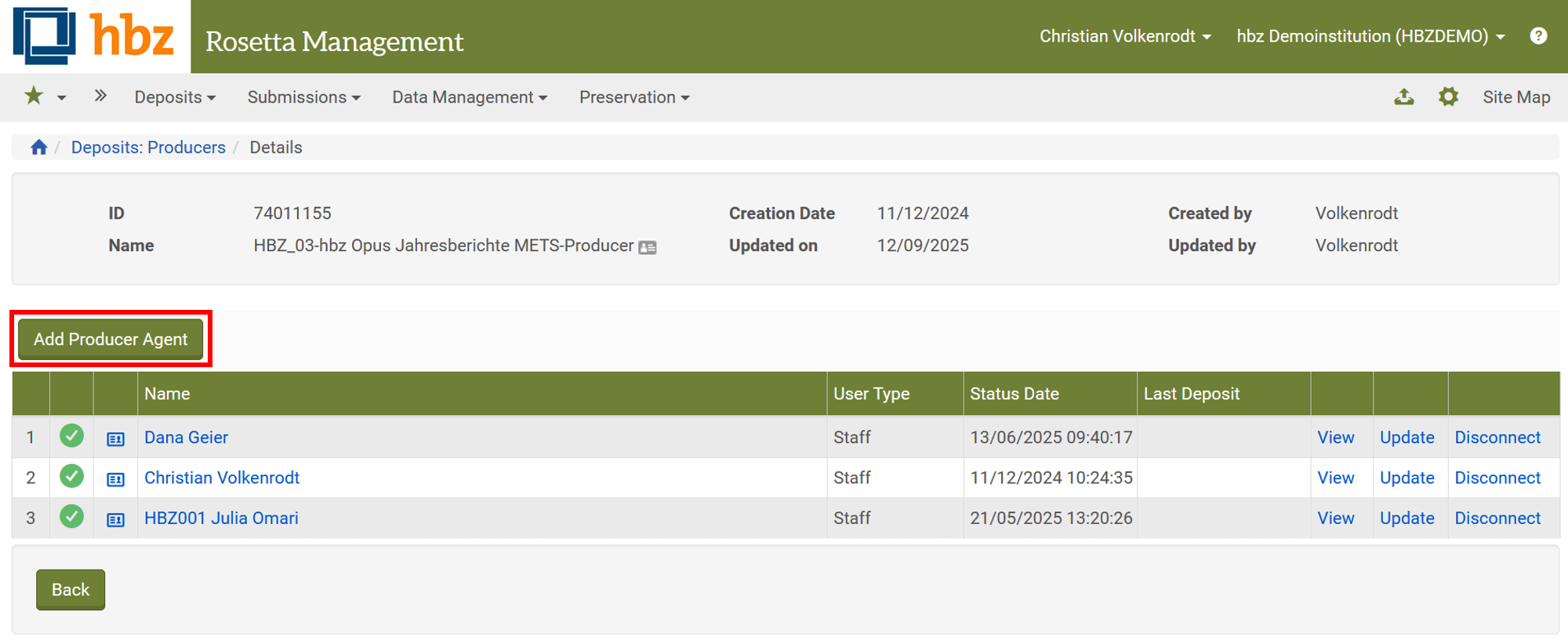The image size is (1568, 641).
Task: Expand the double-chevron navigation icon
Action: [x=100, y=97]
